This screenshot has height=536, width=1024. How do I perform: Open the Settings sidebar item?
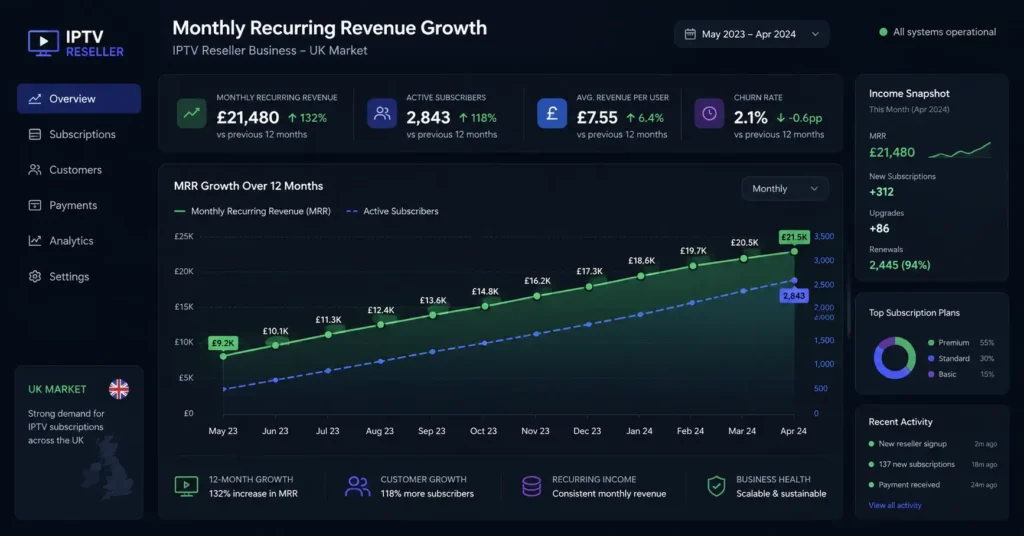coord(79,276)
